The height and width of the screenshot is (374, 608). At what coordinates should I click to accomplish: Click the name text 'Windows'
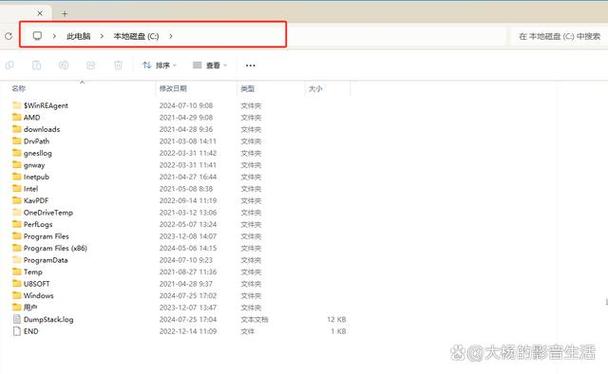coord(38,295)
